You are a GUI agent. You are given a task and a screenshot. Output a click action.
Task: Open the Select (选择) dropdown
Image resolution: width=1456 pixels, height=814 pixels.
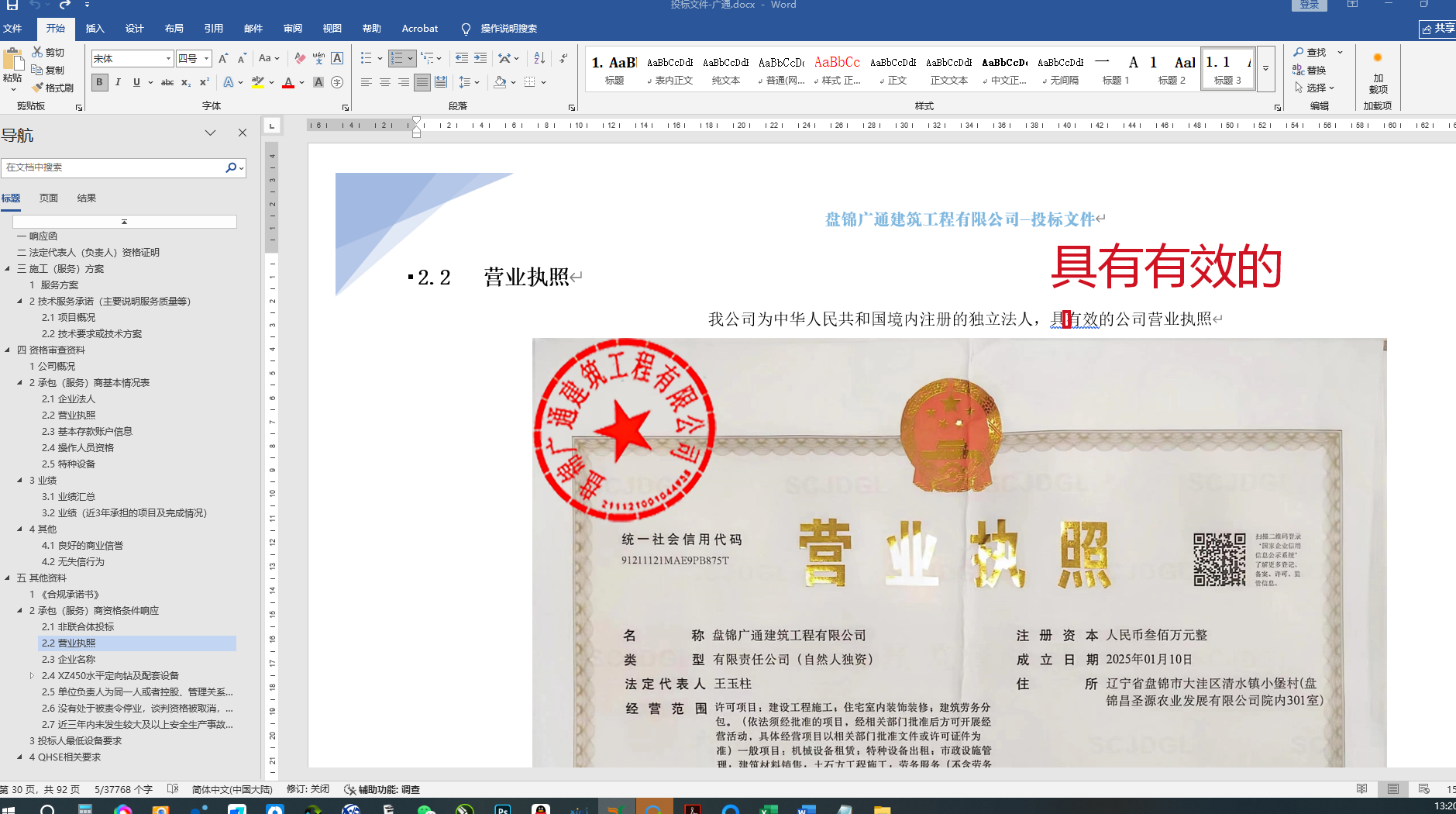coord(1315,88)
